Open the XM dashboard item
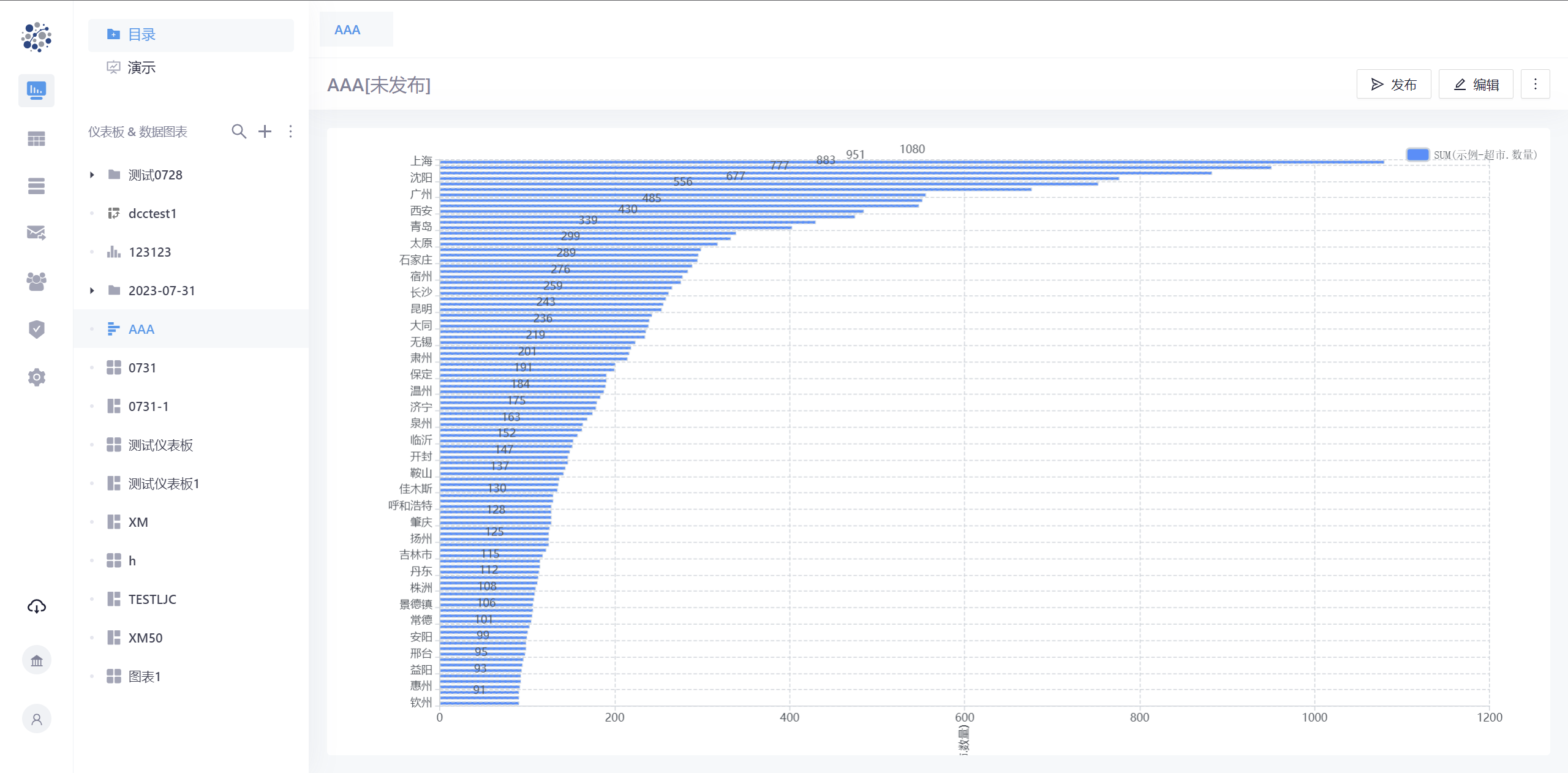This screenshot has height=773, width=1568. [191, 522]
